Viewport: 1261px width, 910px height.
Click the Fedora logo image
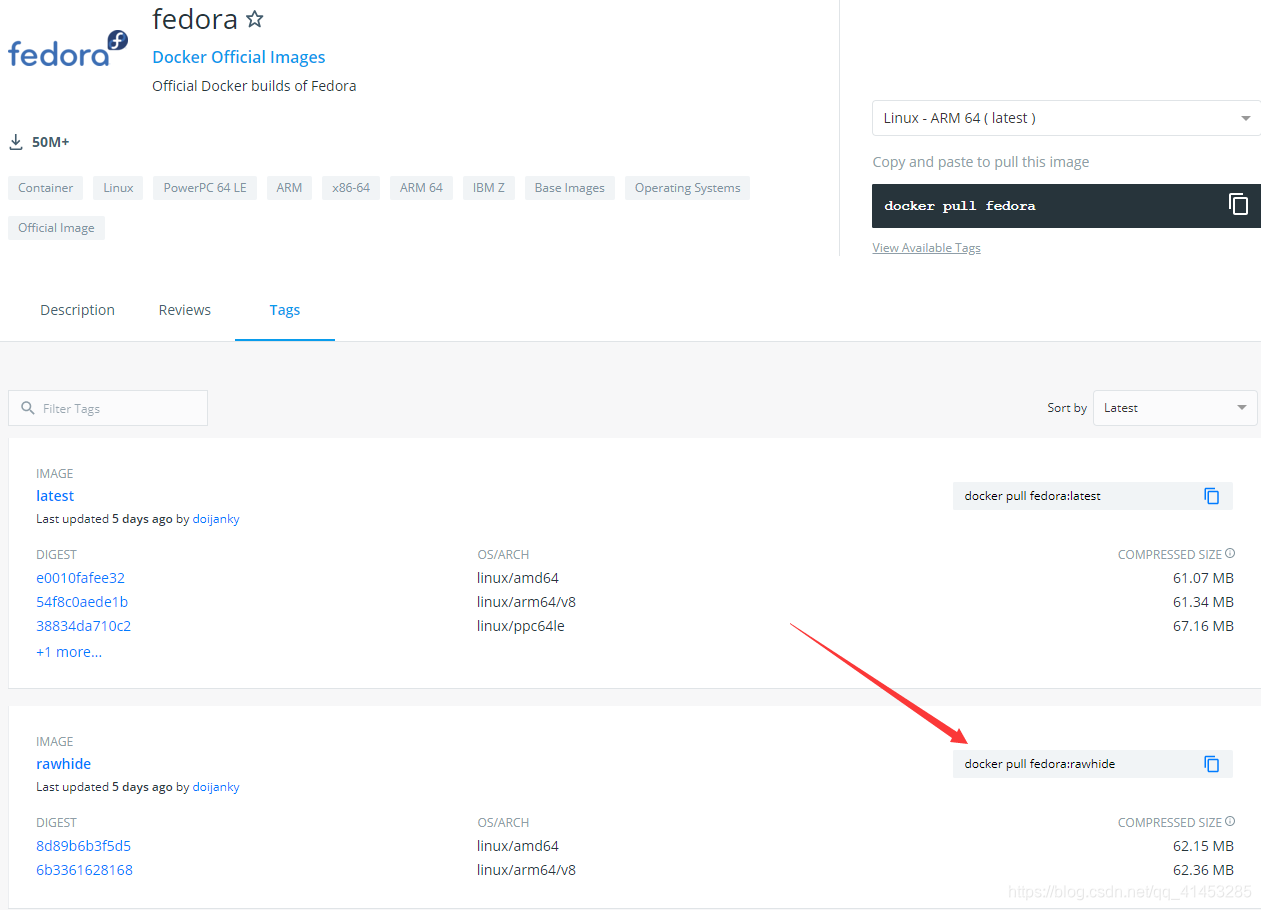(68, 49)
